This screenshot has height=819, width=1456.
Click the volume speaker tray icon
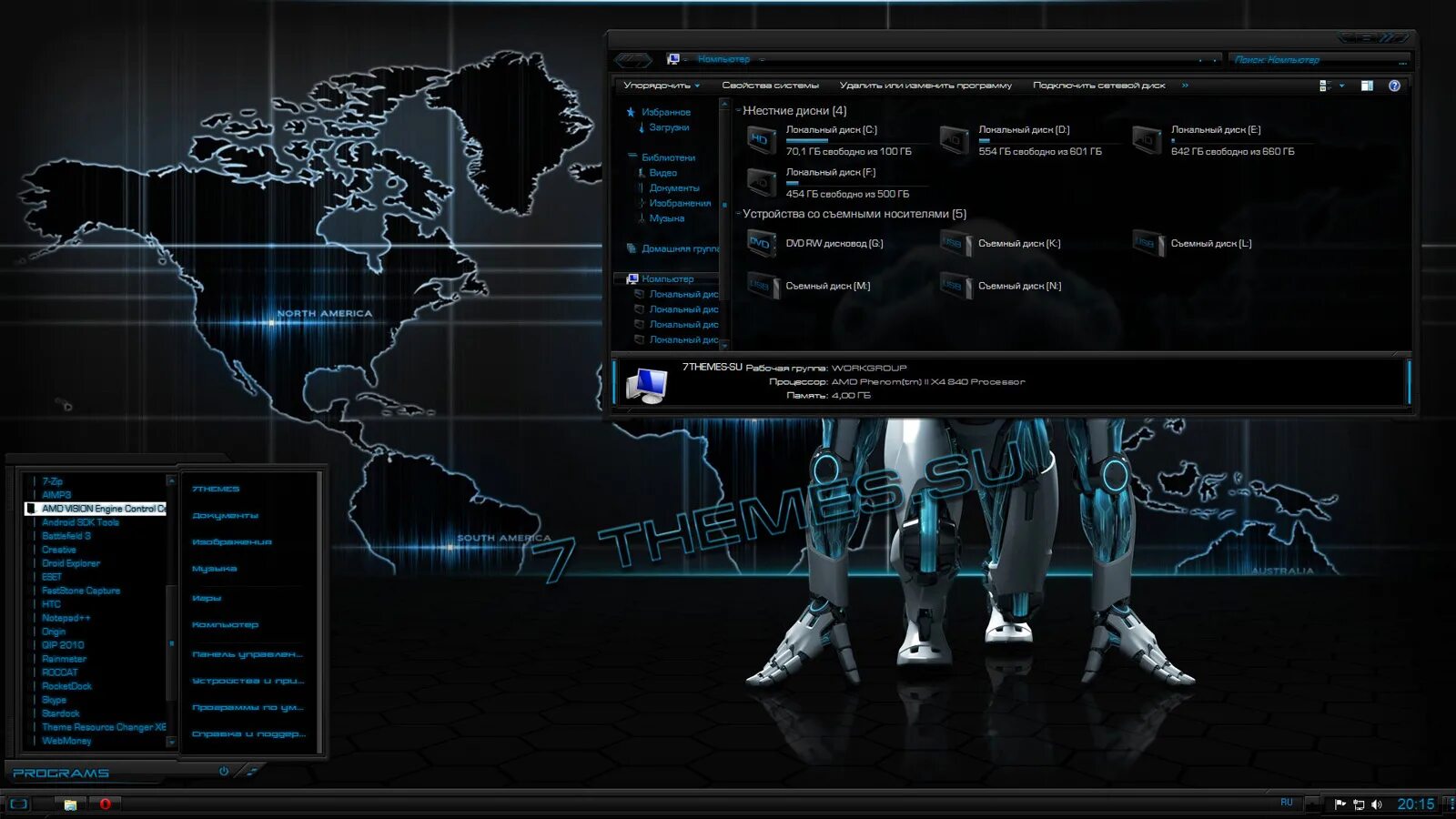point(1377,804)
